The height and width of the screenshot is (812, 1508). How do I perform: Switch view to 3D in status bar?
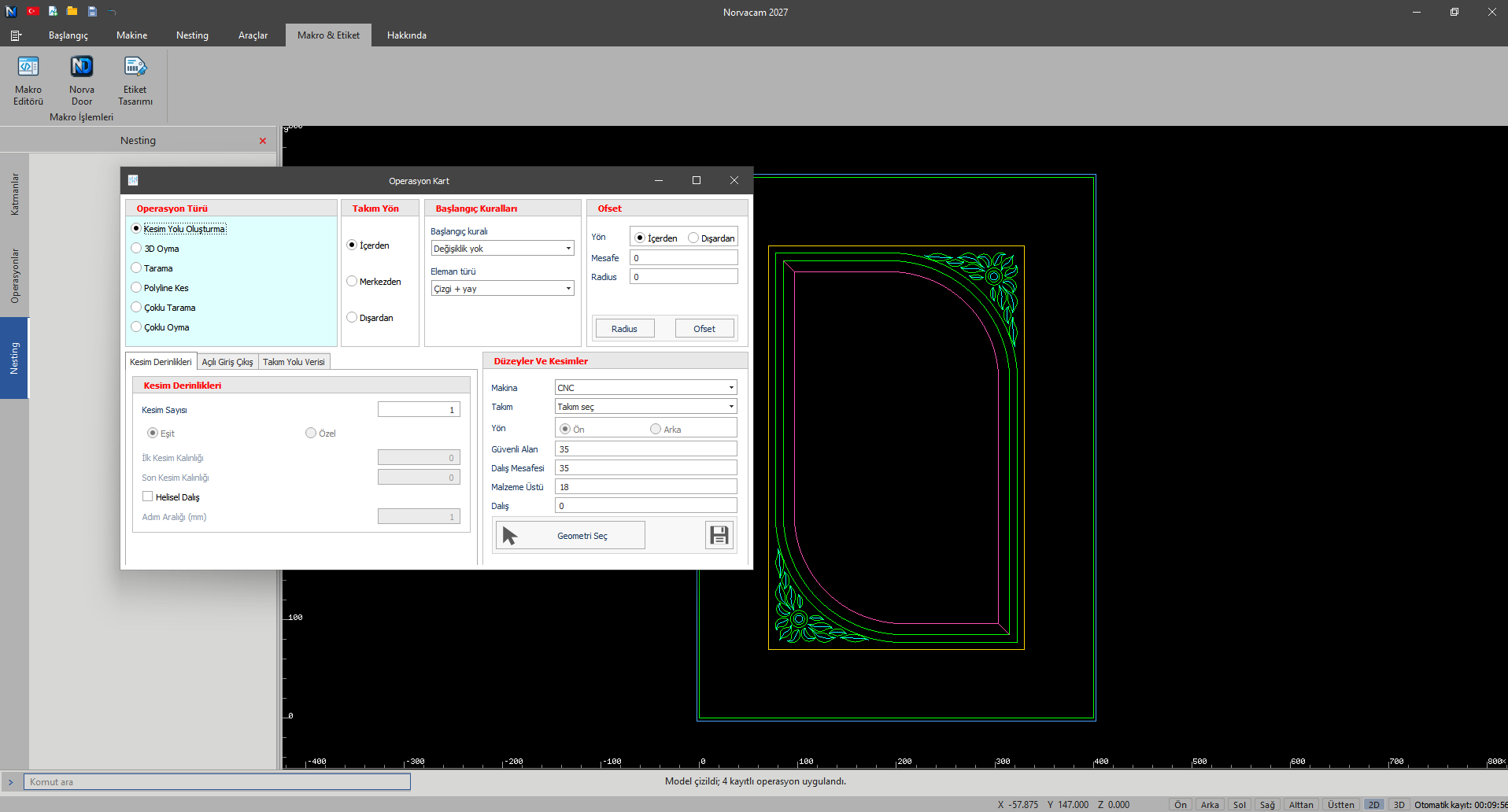1399,804
